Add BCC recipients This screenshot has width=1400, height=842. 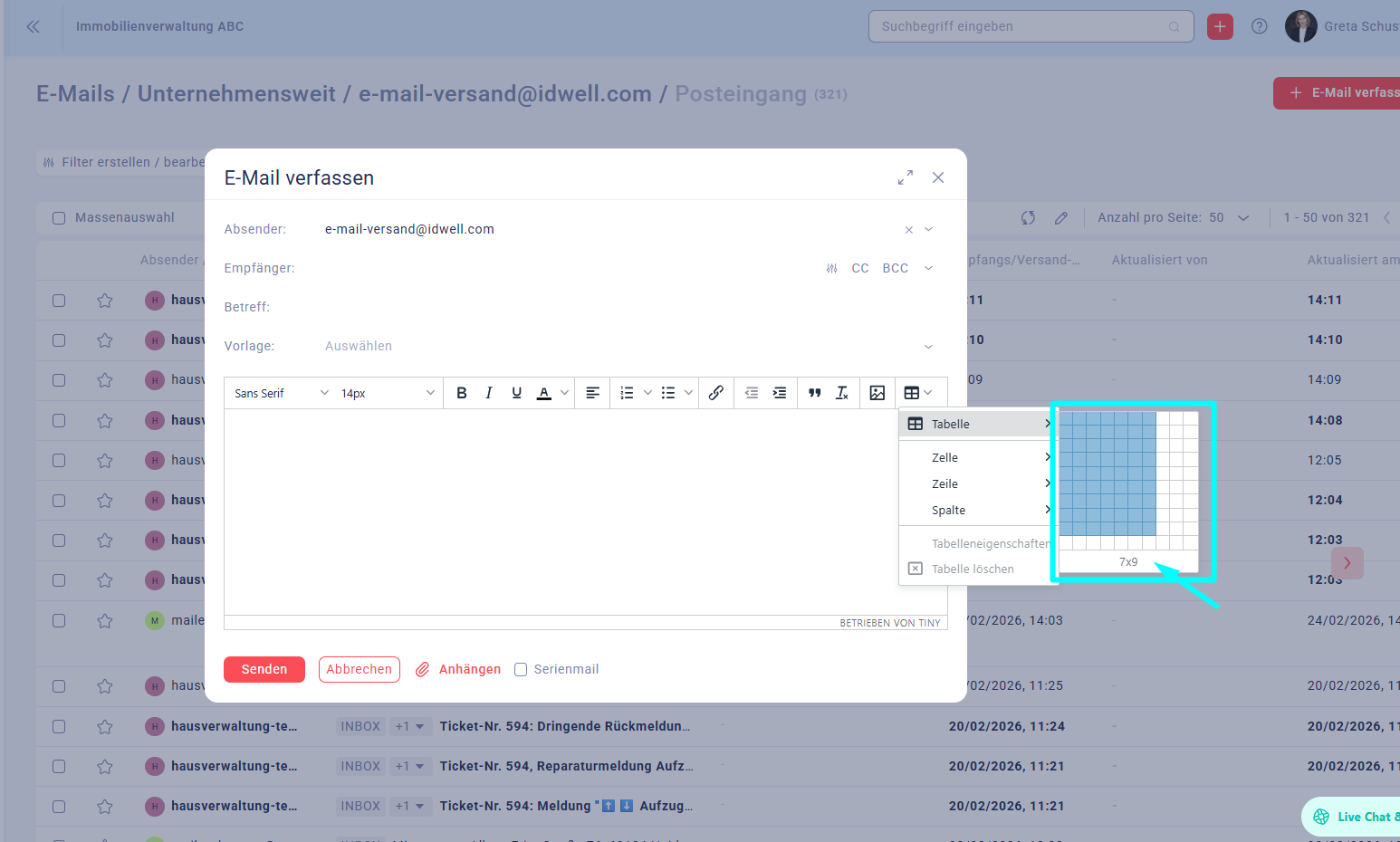tap(896, 269)
